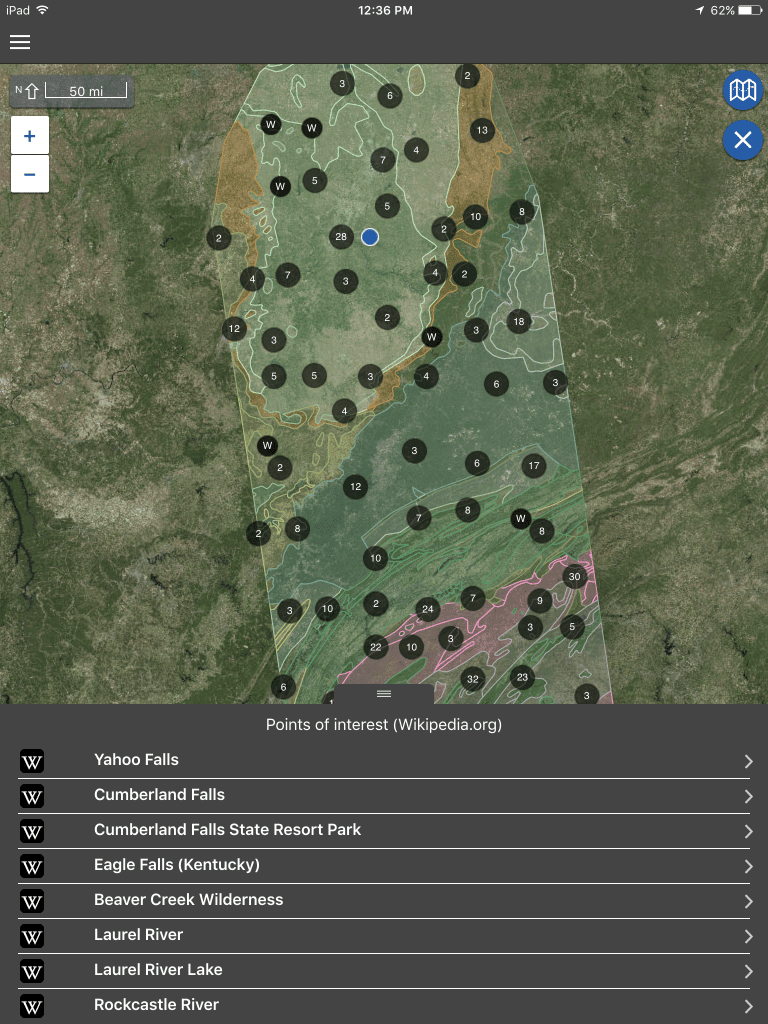768x1024 pixels.
Task: Tap the blue current location dot
Action: coord(370,237)
